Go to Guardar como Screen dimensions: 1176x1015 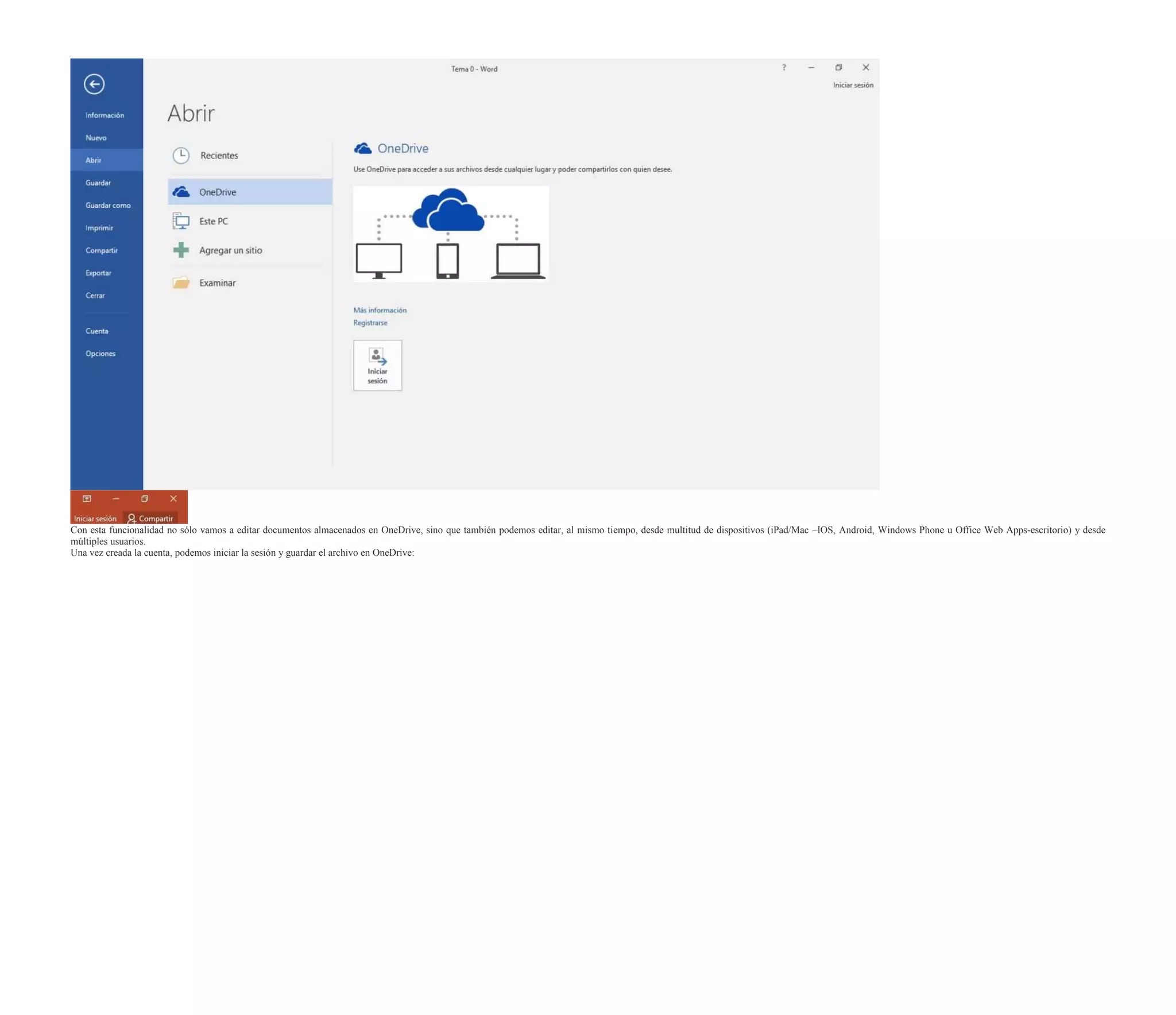[x=108, y=206]
